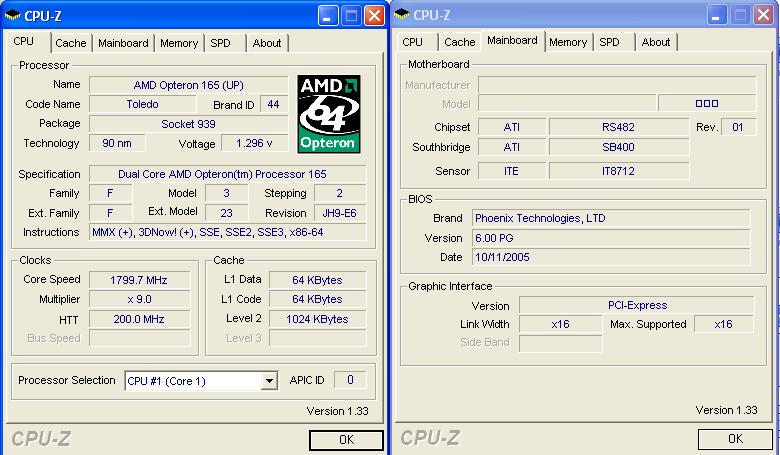Open the Cache tab in right CPU-Z window

(460, 42)
